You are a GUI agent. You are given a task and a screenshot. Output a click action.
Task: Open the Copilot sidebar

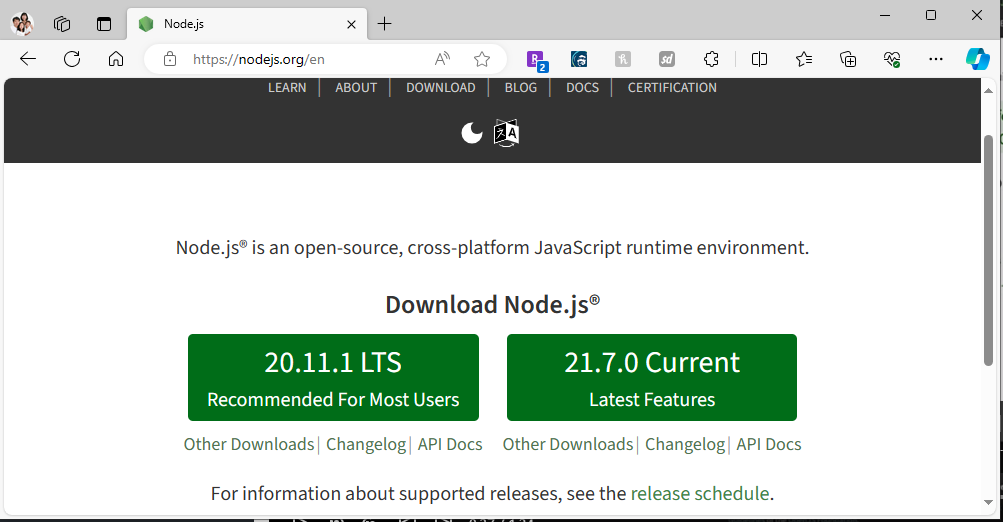click(x=977, y=59)
